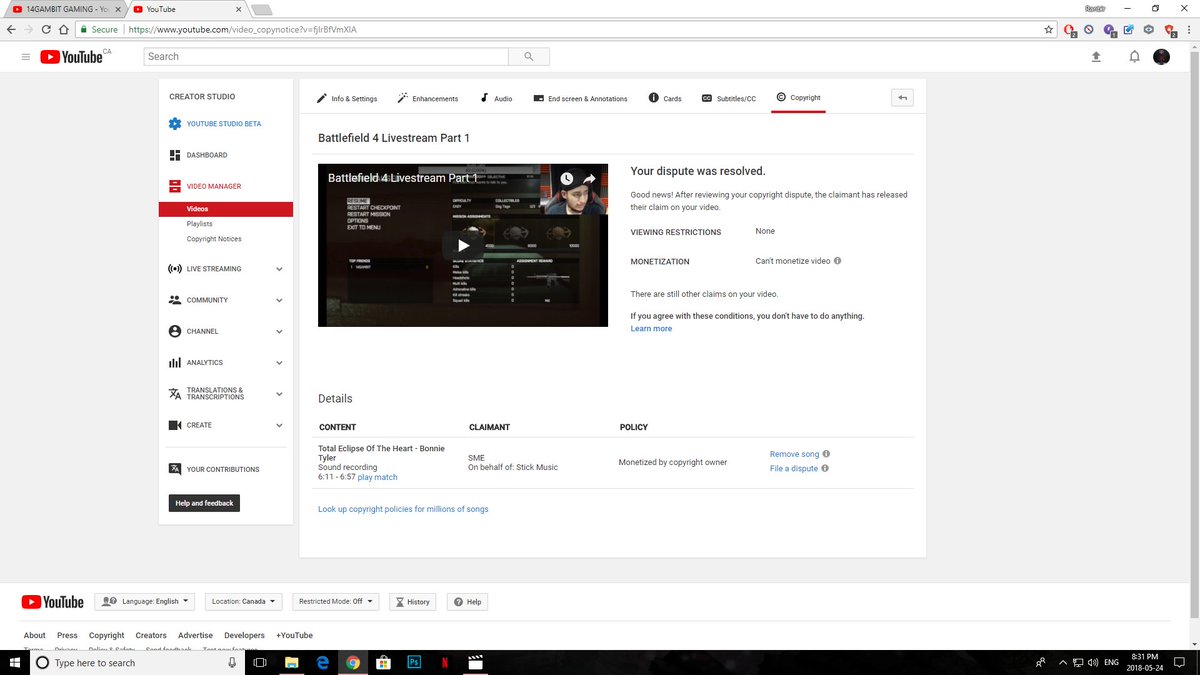The height and width of the screenshot is (675, 1200).
Task: Switch to the Subtitles/CC tab
Action: coord(729,98)
